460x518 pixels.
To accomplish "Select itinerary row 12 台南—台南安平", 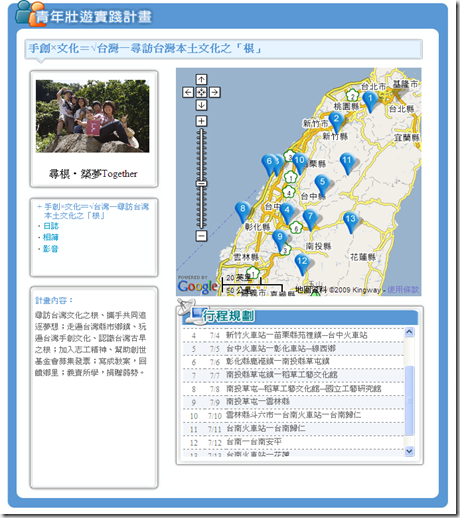I will point(293,442).
